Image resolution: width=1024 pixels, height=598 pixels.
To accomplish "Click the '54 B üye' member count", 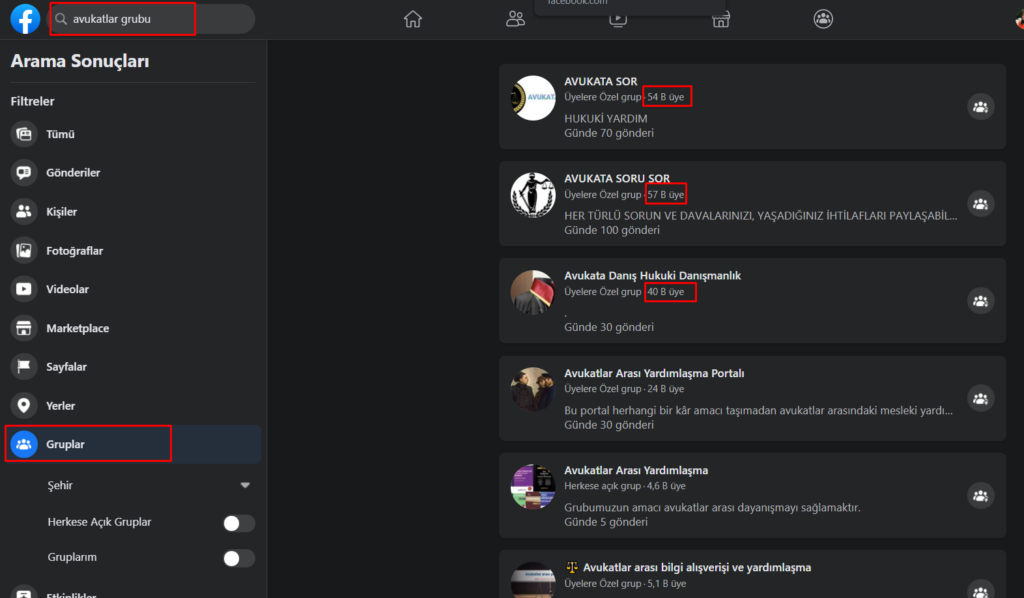I will pos(665,97).
